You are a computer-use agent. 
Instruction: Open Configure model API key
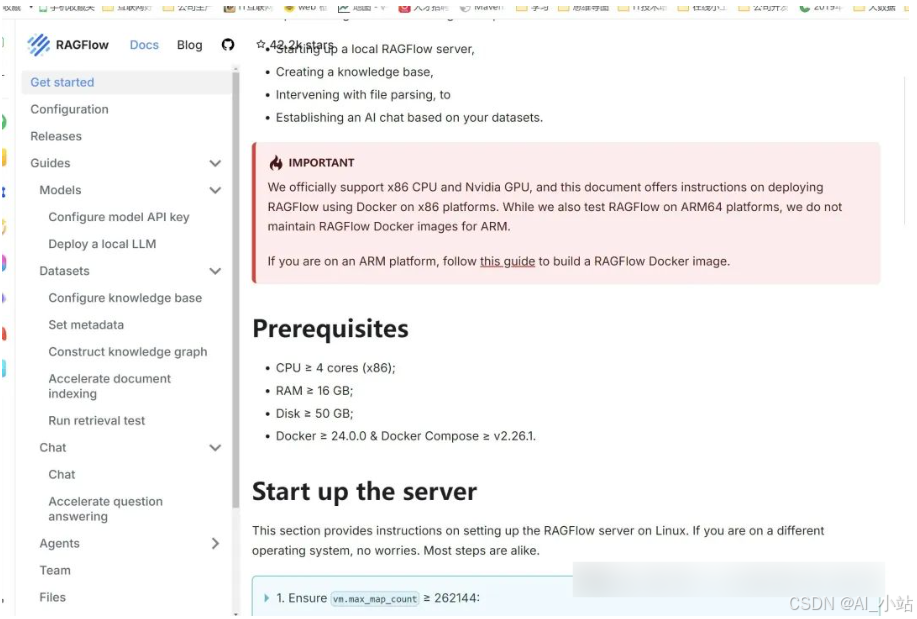(x=119, y=217)
